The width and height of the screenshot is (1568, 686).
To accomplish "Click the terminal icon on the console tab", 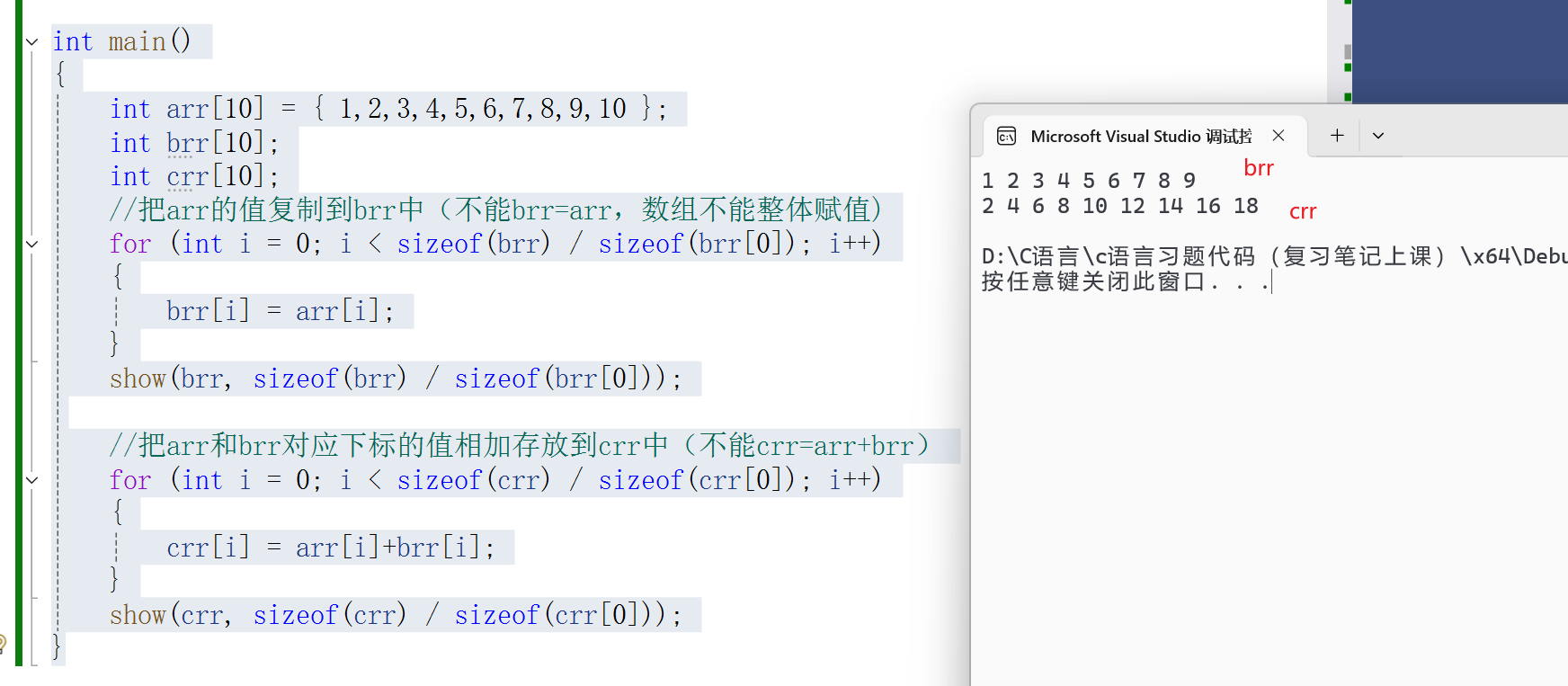I will pos(1007,136).
